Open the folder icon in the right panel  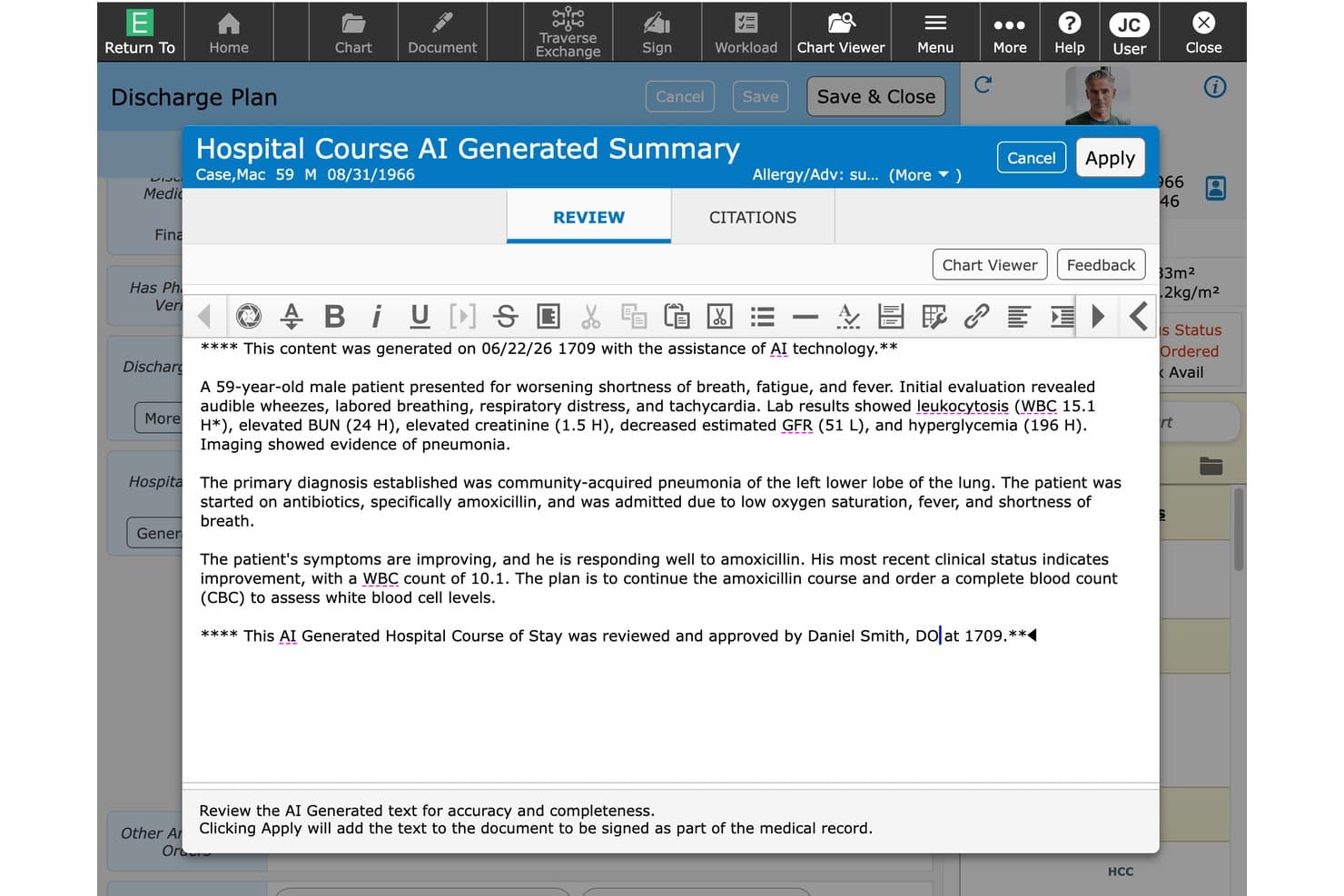(x=1211, y=466)
